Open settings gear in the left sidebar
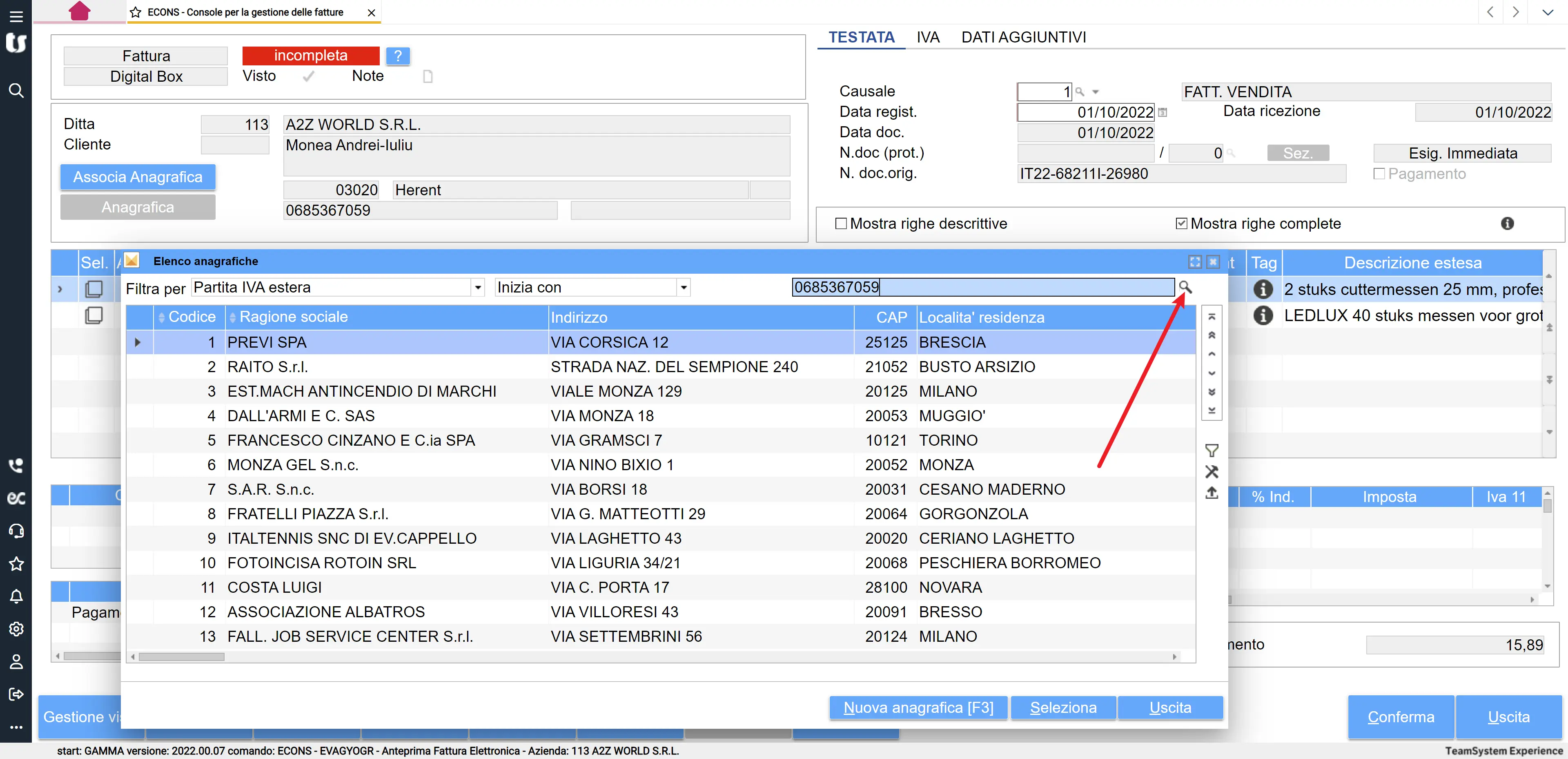Image resolution: width=1568 pixels, height=759 pixels. pyautogui.click(x=16, y=629)
